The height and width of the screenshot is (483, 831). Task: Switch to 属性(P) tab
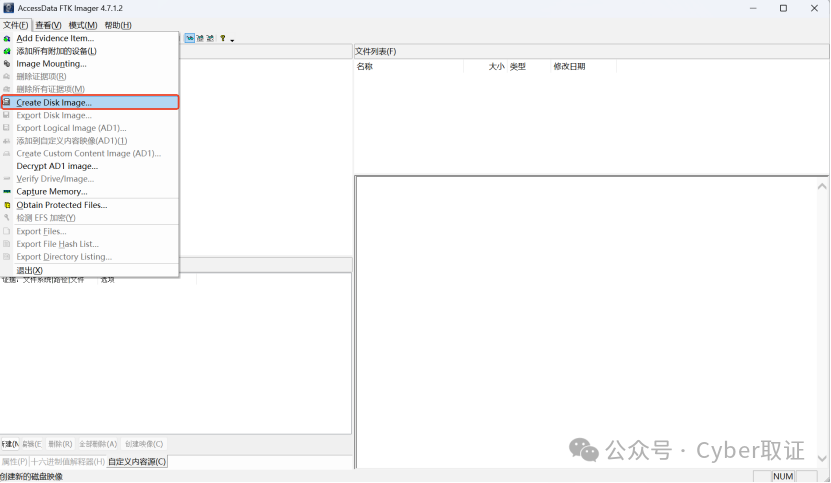coord(14,462)
